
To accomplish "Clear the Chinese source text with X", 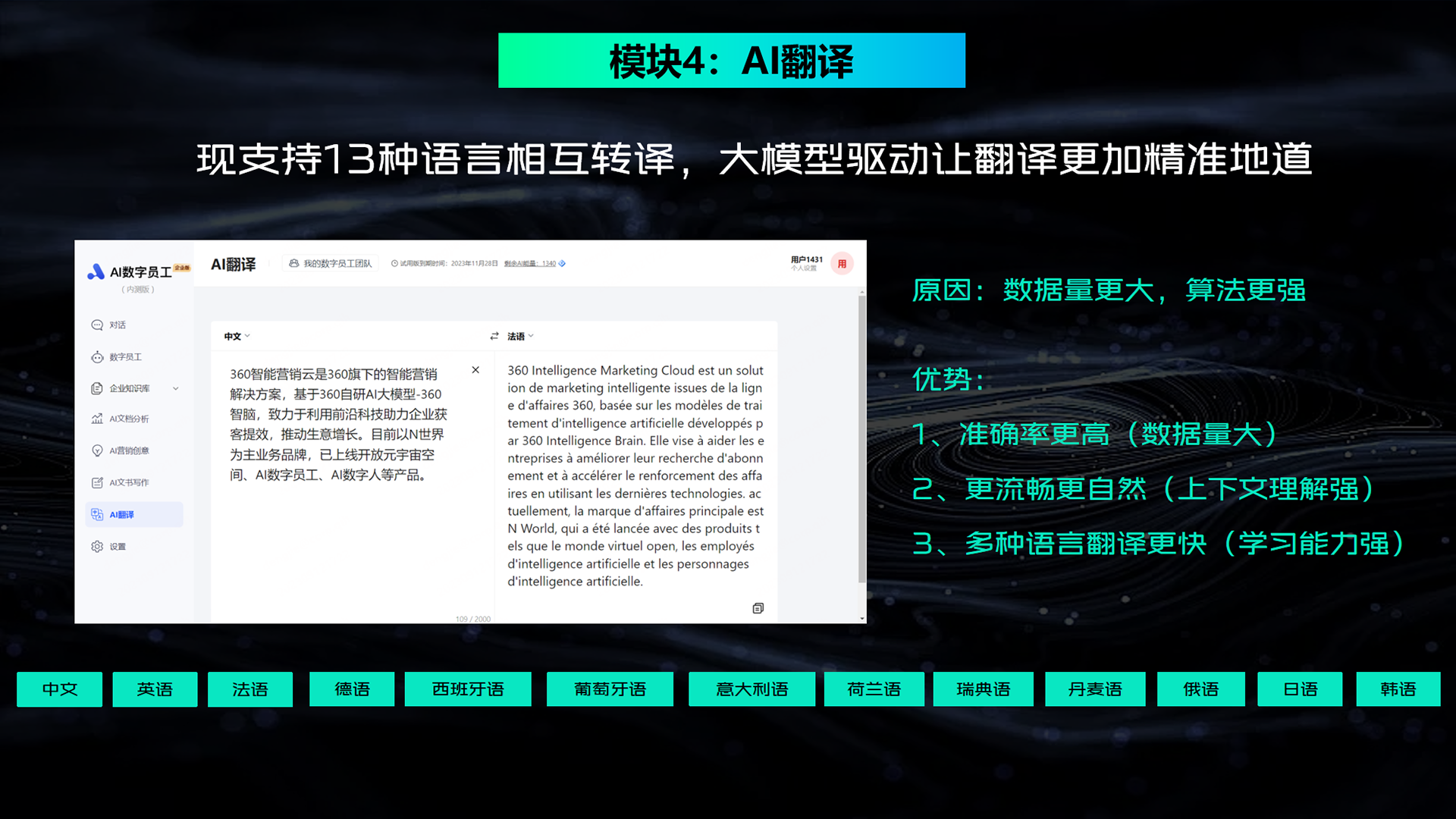I will [475, 370].
